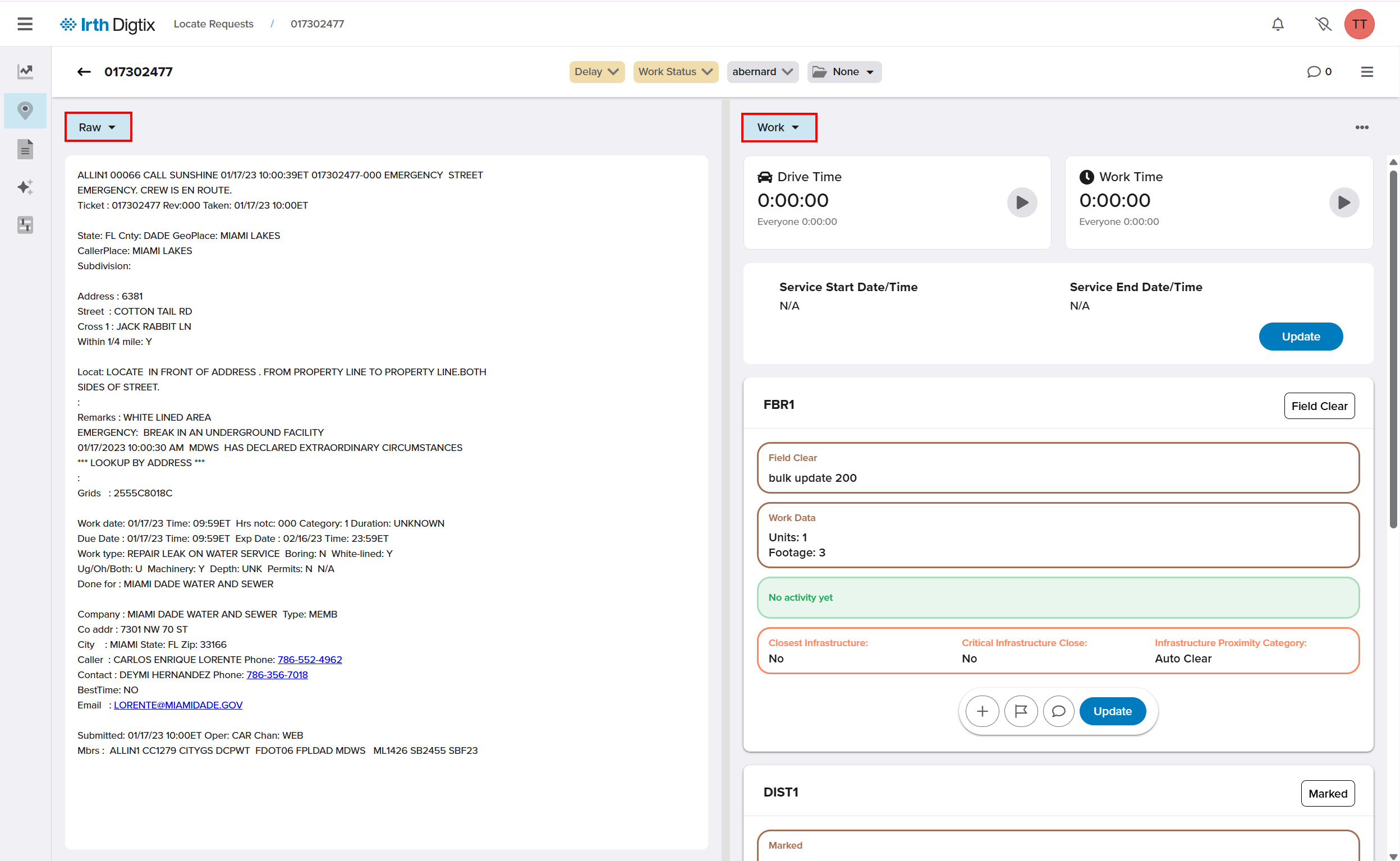Click the caller phone 786-552-4962 link
Viewport: 1400px width, 861px height.
[x=309, y=660]
